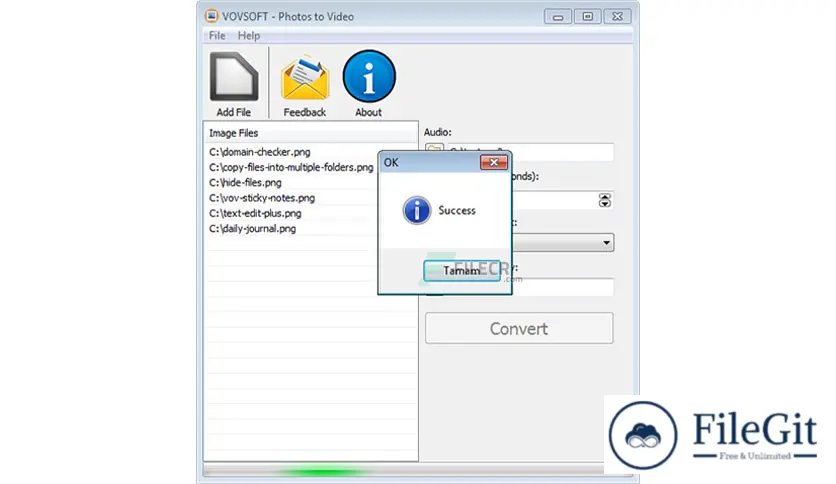Close the VOVSOFT Photos to Video window
The height and width of the screenshot is (484, 836).
click(x=617, y=17)
